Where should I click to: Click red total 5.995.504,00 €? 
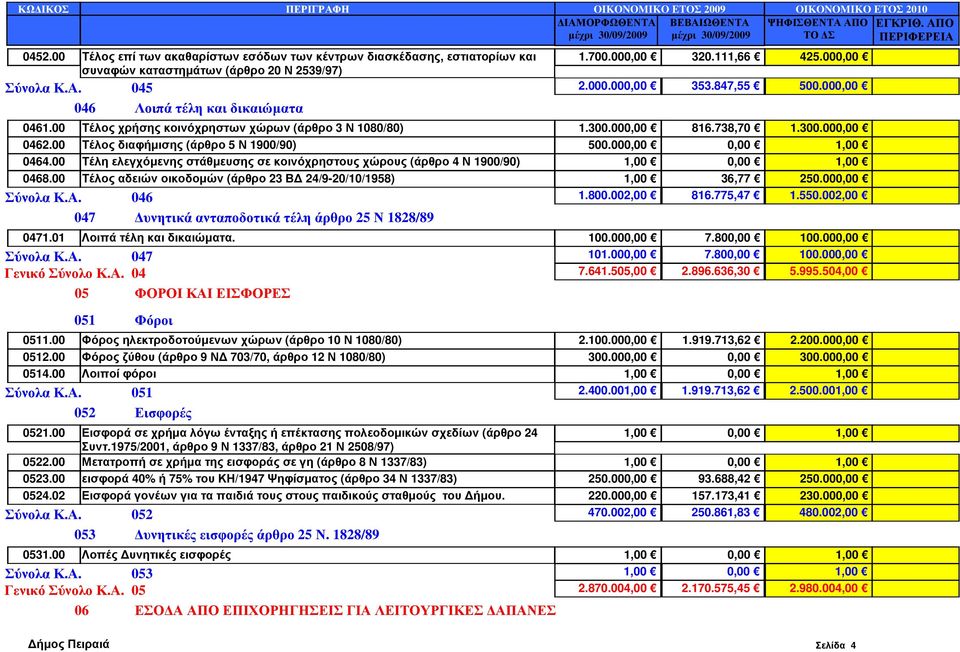[x=819, y=271]
